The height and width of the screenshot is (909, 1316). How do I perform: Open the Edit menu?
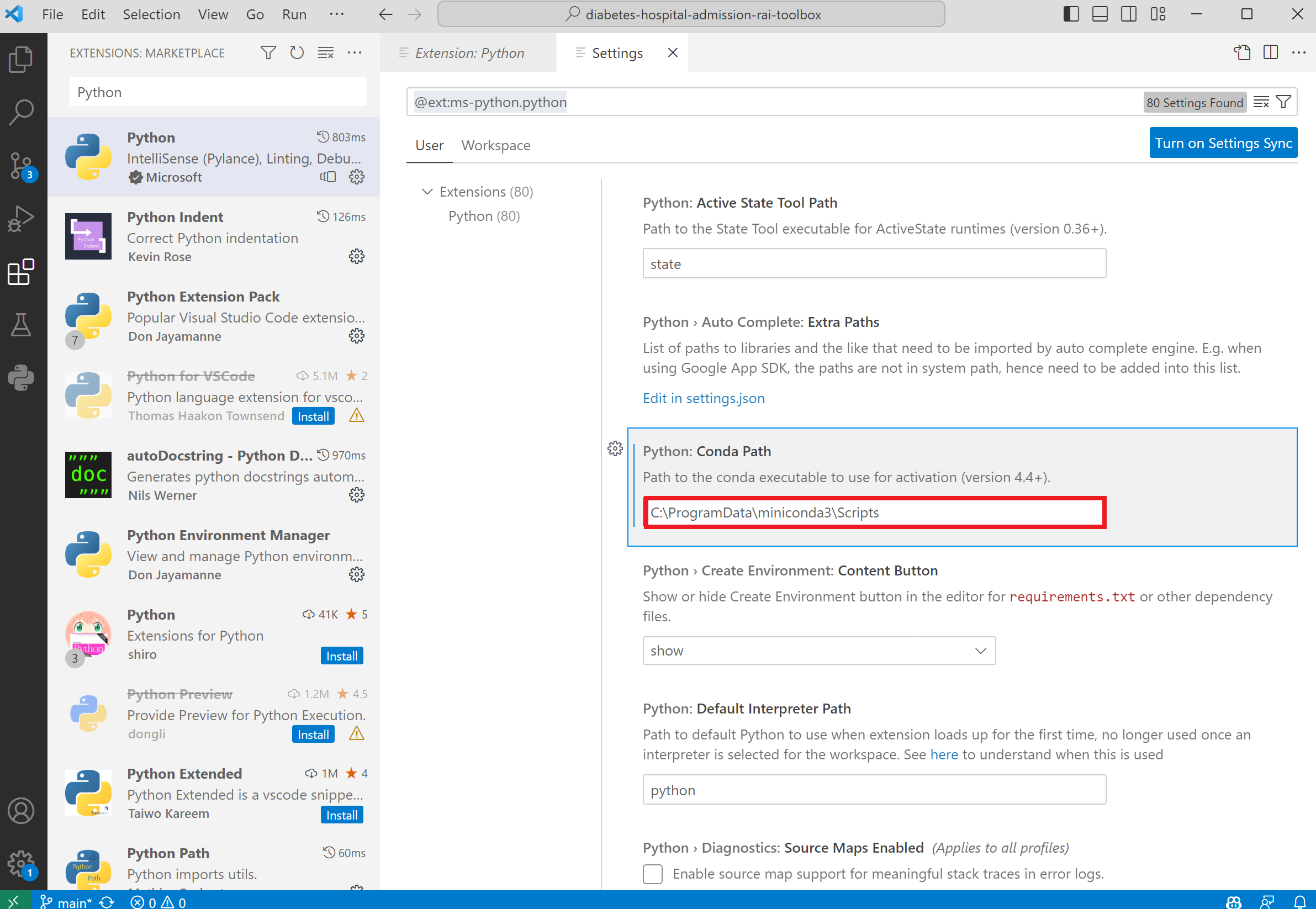tap(93, 14)
